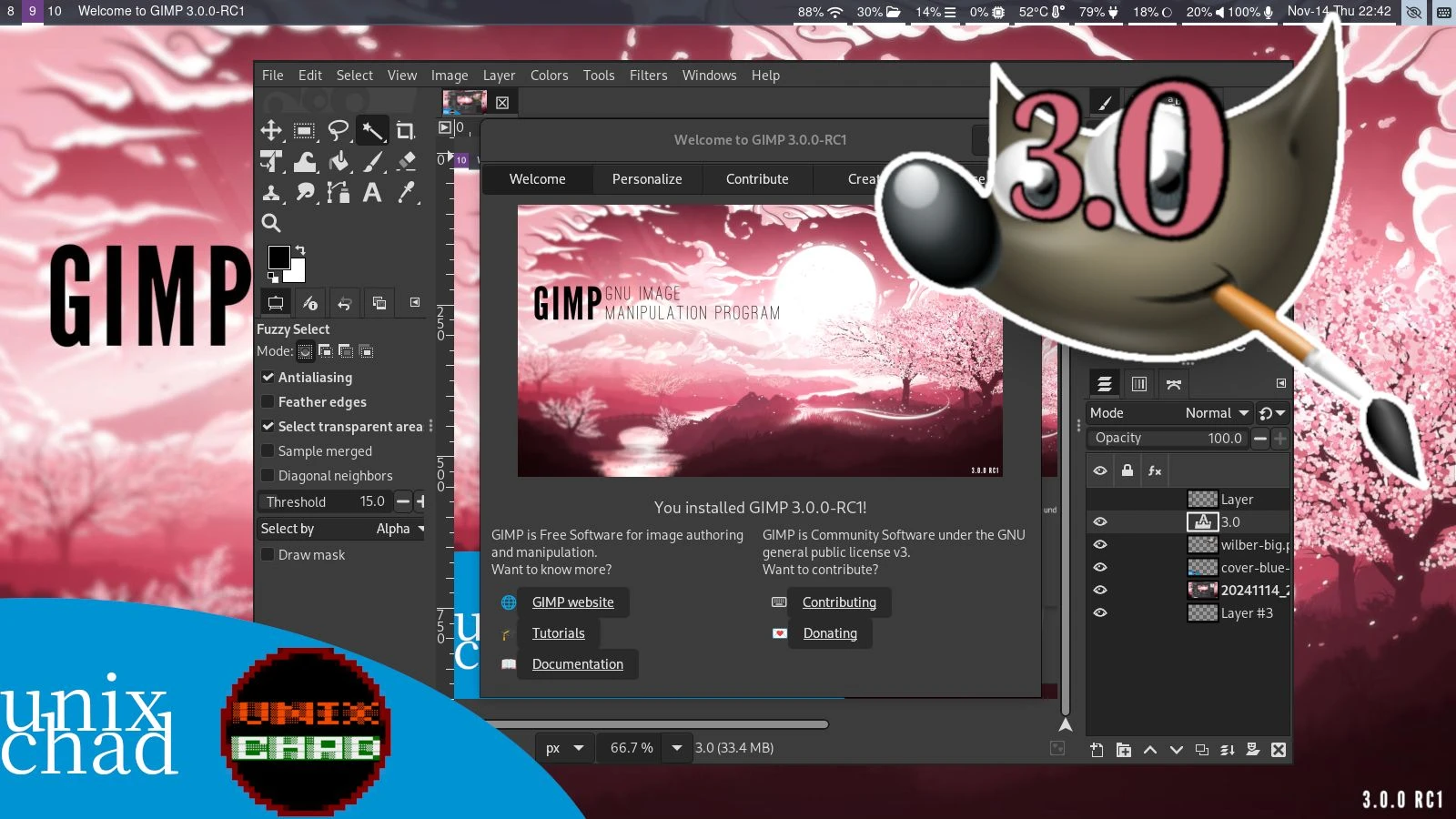Select the Move tool in the toolbox

coord(271,130)
